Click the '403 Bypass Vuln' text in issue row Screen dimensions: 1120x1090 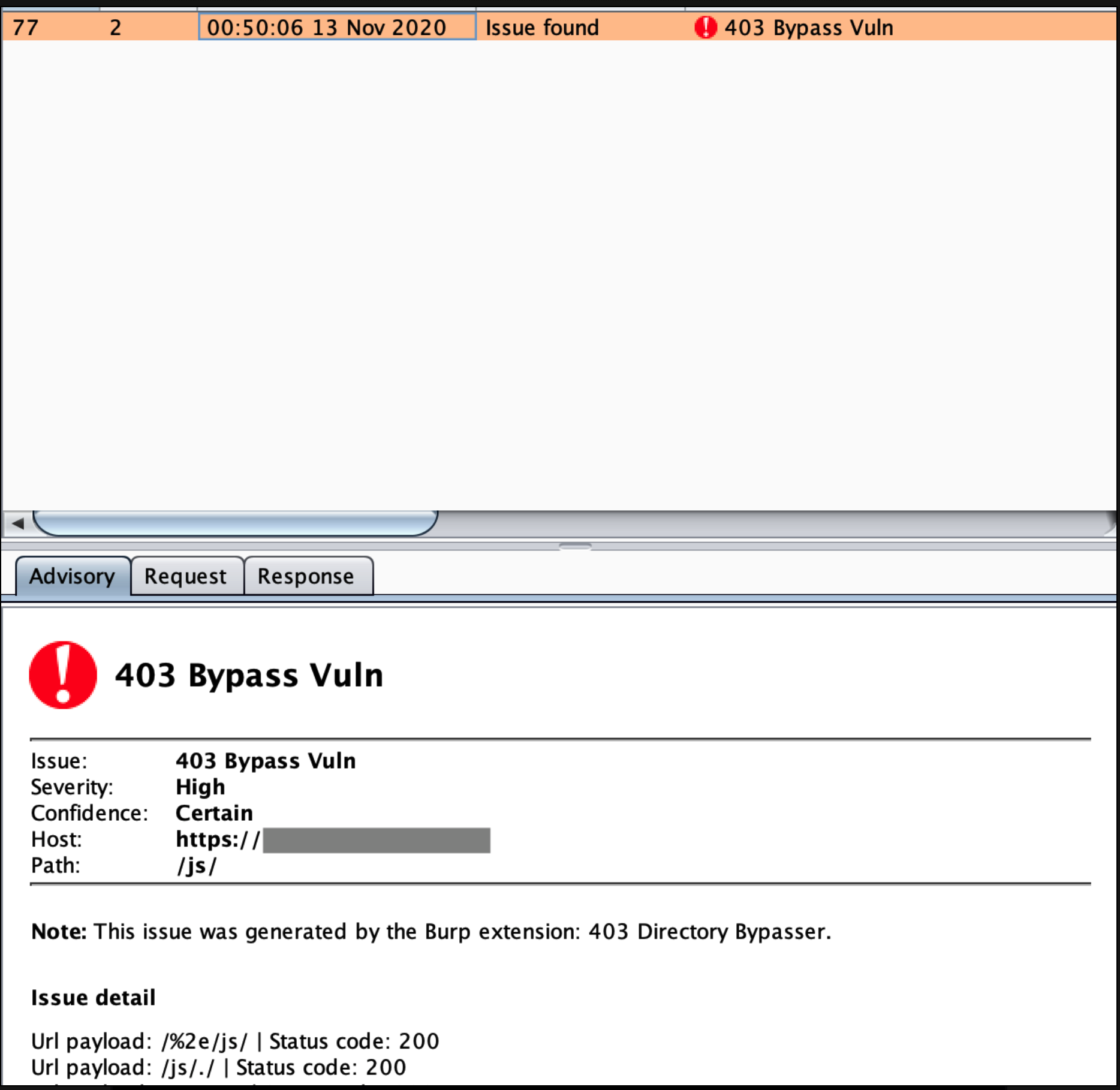809,28
